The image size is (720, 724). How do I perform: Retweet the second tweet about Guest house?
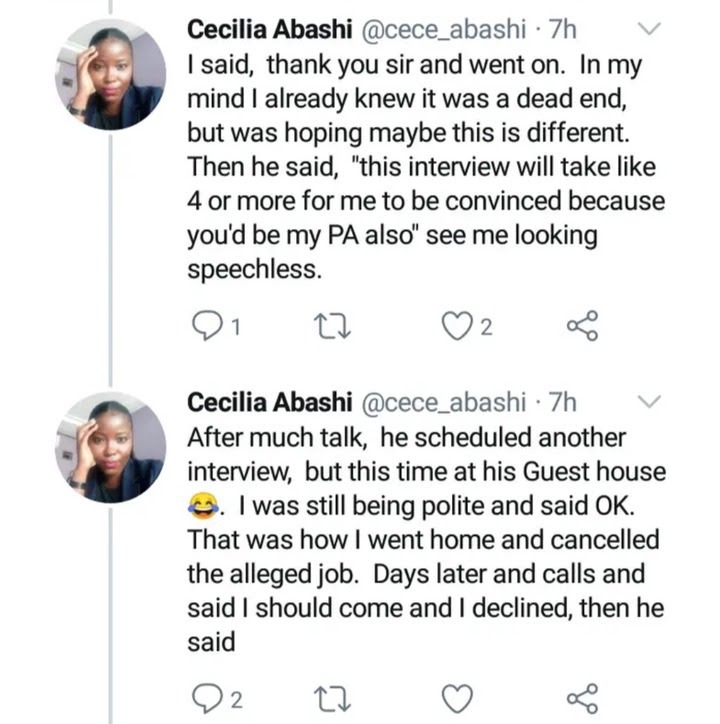[332, 699]
